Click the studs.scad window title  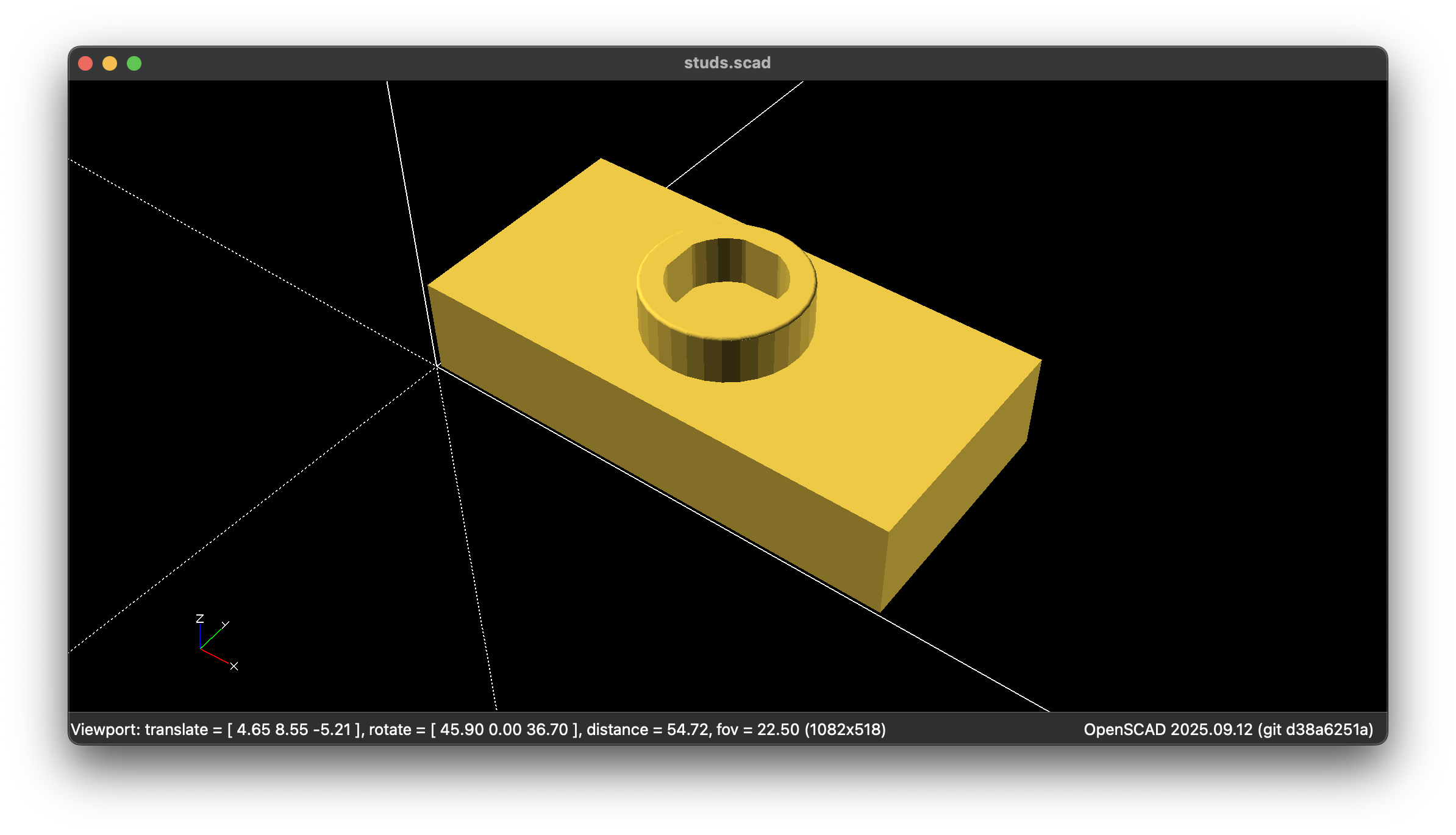point(727,63)
